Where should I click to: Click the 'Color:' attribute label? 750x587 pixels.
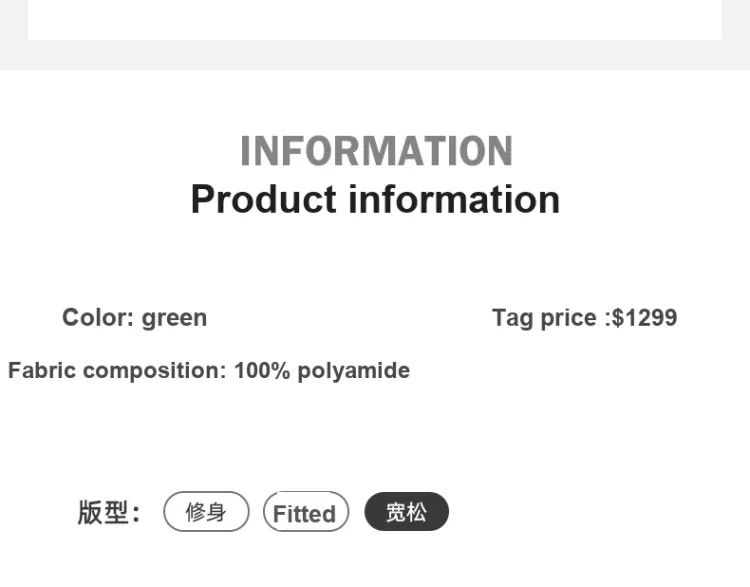98,318
